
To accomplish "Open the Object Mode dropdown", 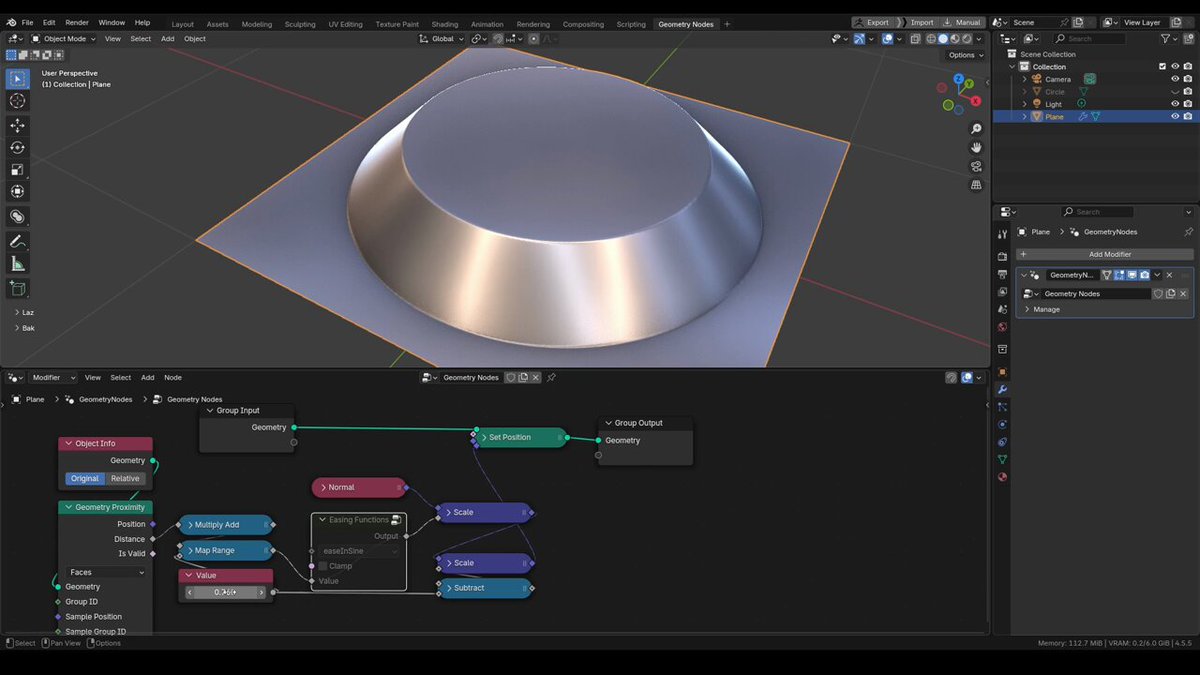I will [x=63, y=39].
